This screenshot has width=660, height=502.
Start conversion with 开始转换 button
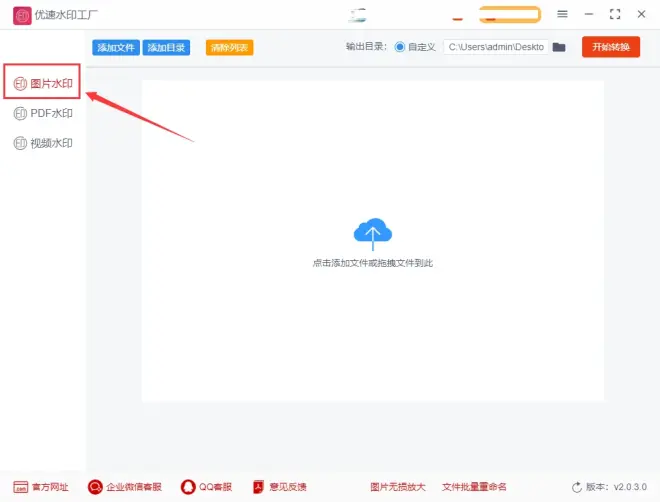pos(610,47)
